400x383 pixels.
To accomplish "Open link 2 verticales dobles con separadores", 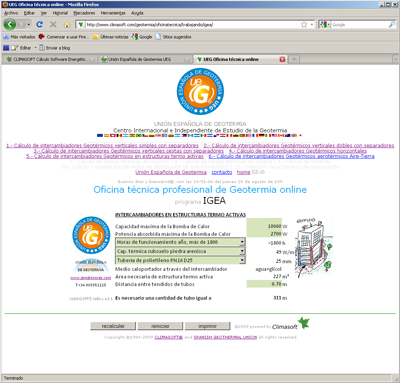I will (x=299, y=146).
